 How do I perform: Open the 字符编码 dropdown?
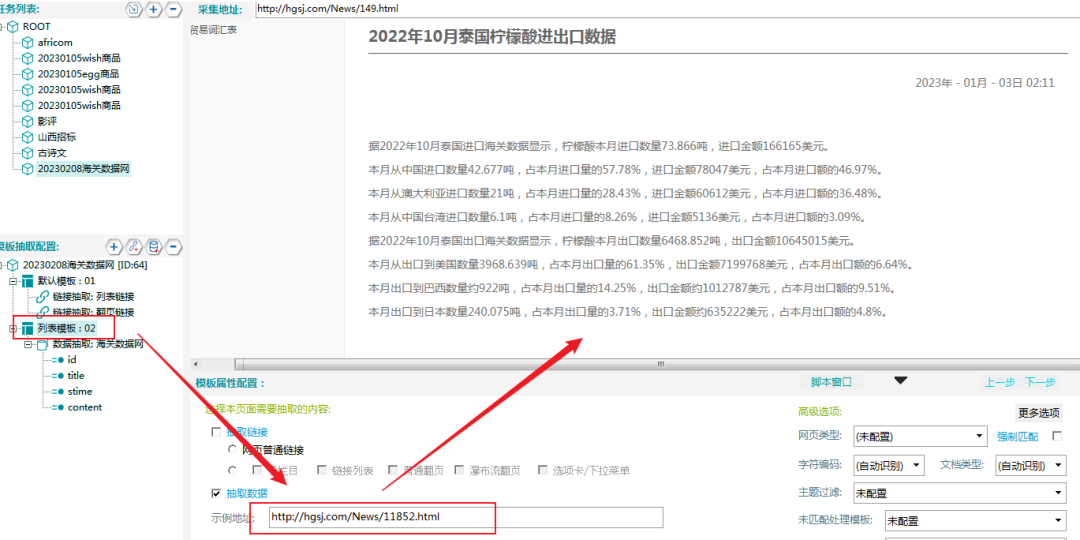(888, 465)
